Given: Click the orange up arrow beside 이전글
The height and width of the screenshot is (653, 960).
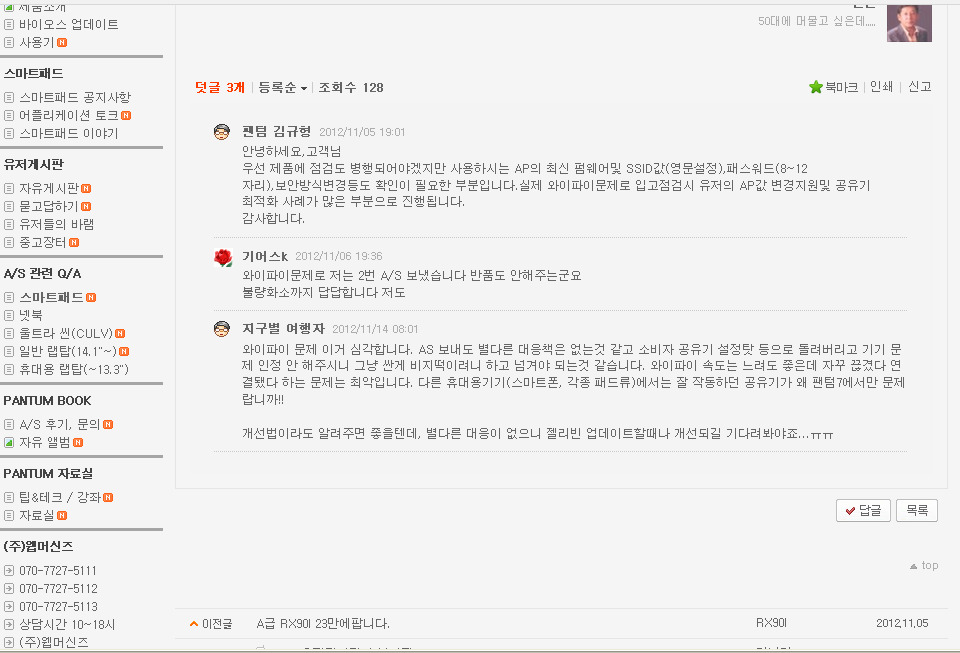Looking at the screenshot, I should click(x=194, y=624).
